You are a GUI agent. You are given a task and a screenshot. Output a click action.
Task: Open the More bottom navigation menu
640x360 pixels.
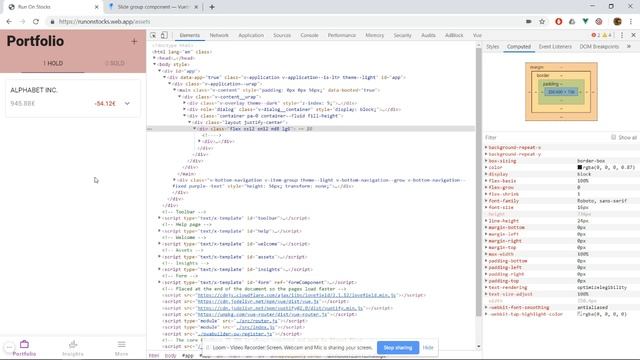tap(121, 348)
